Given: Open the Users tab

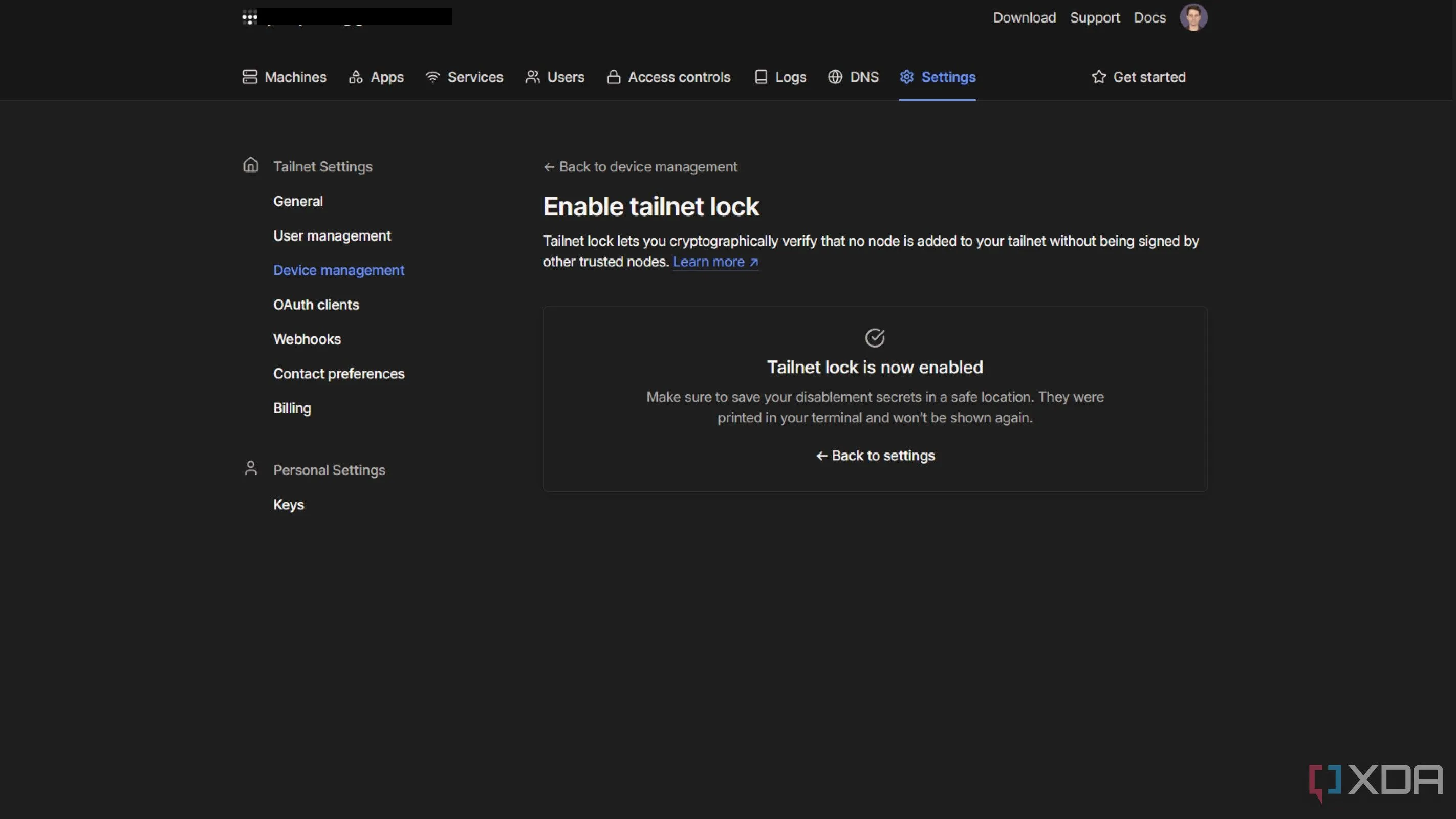Looking at the screenshot, I should click(554, 77).
